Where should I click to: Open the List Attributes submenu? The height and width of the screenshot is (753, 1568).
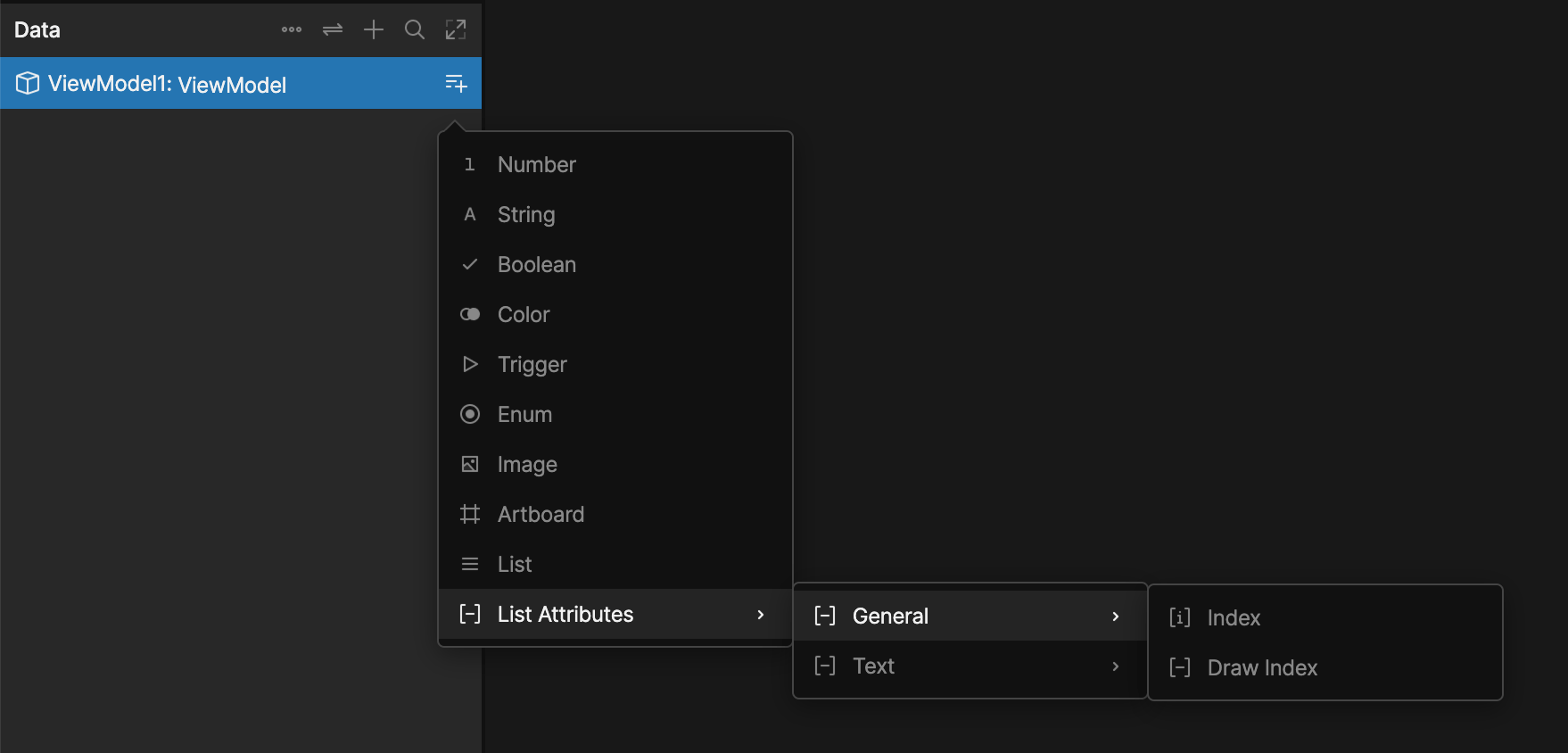[615, 614]
